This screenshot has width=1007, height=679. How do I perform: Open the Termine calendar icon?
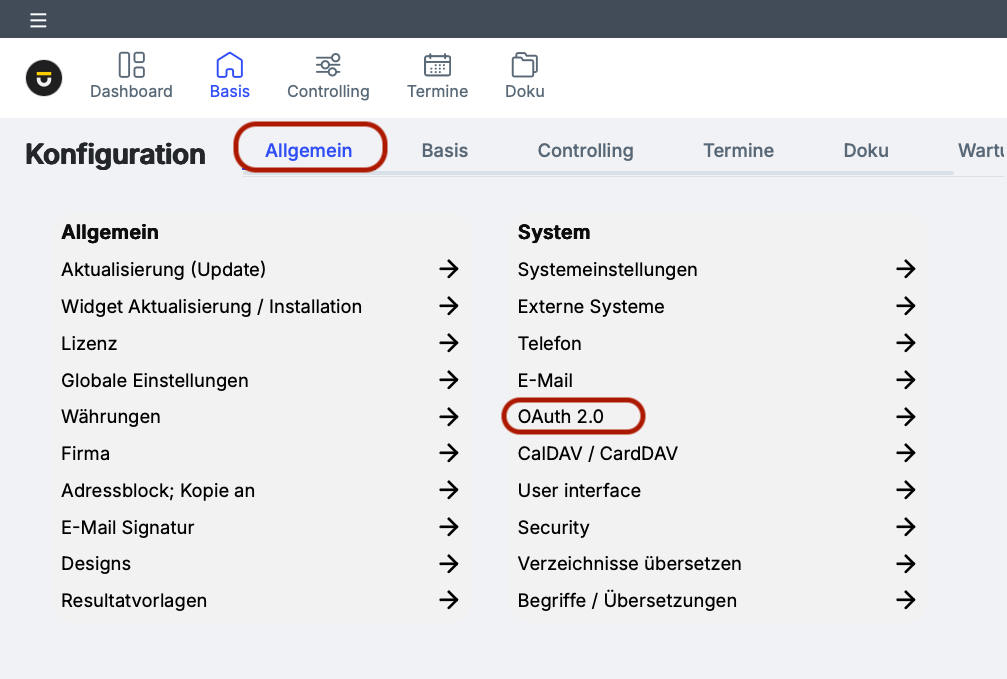[437, 66]
